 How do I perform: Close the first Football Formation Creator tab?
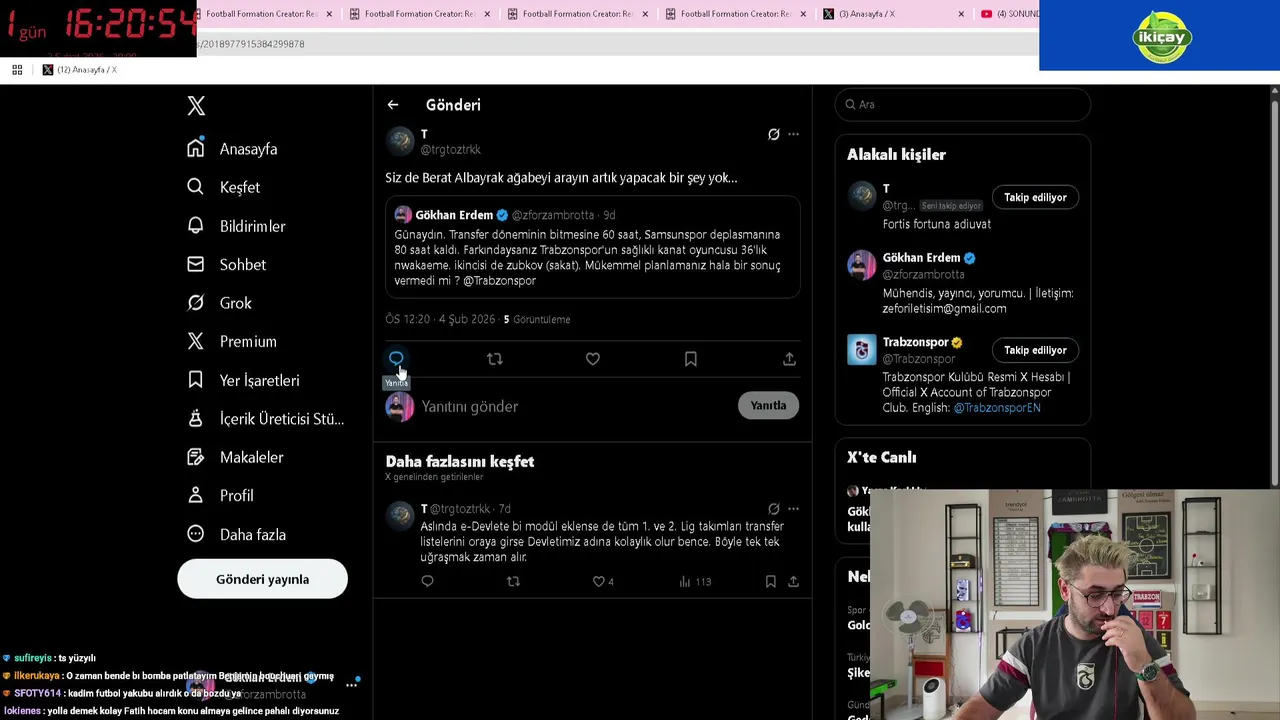329,14
